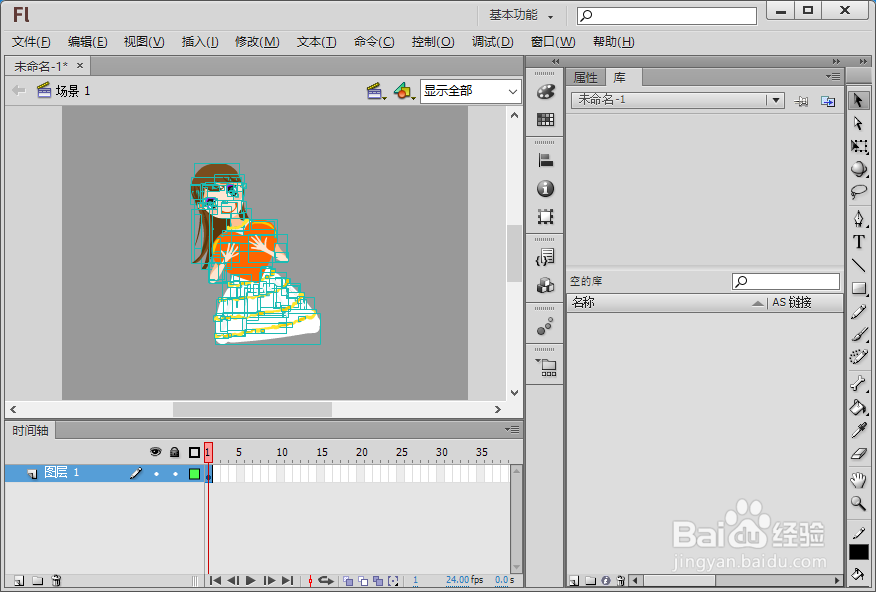This screenshot has width=876, height=592.
Task: Go to first frame button
Action: 215,581
